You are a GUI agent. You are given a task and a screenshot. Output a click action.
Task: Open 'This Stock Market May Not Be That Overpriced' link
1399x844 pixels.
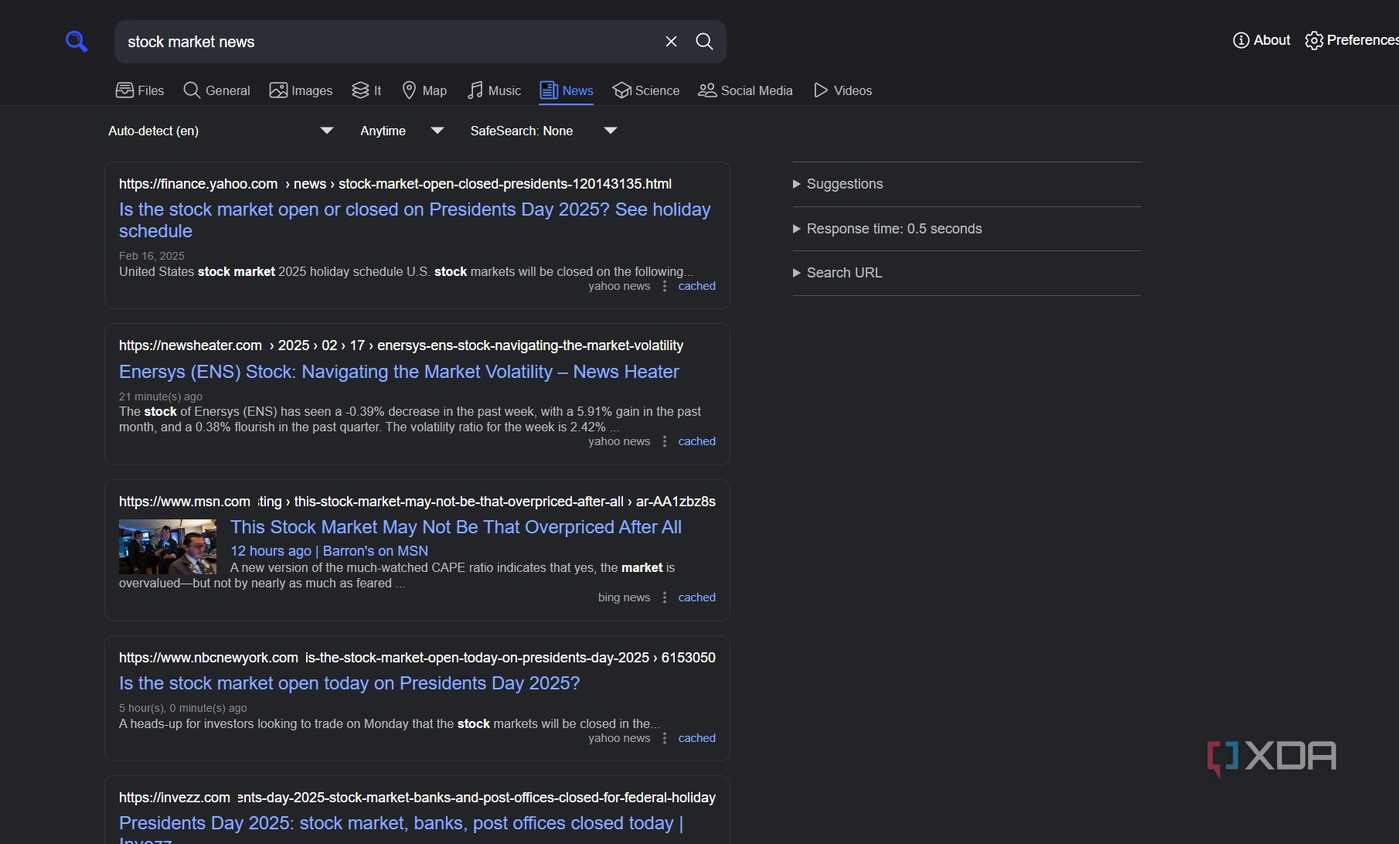coord(456,527)
